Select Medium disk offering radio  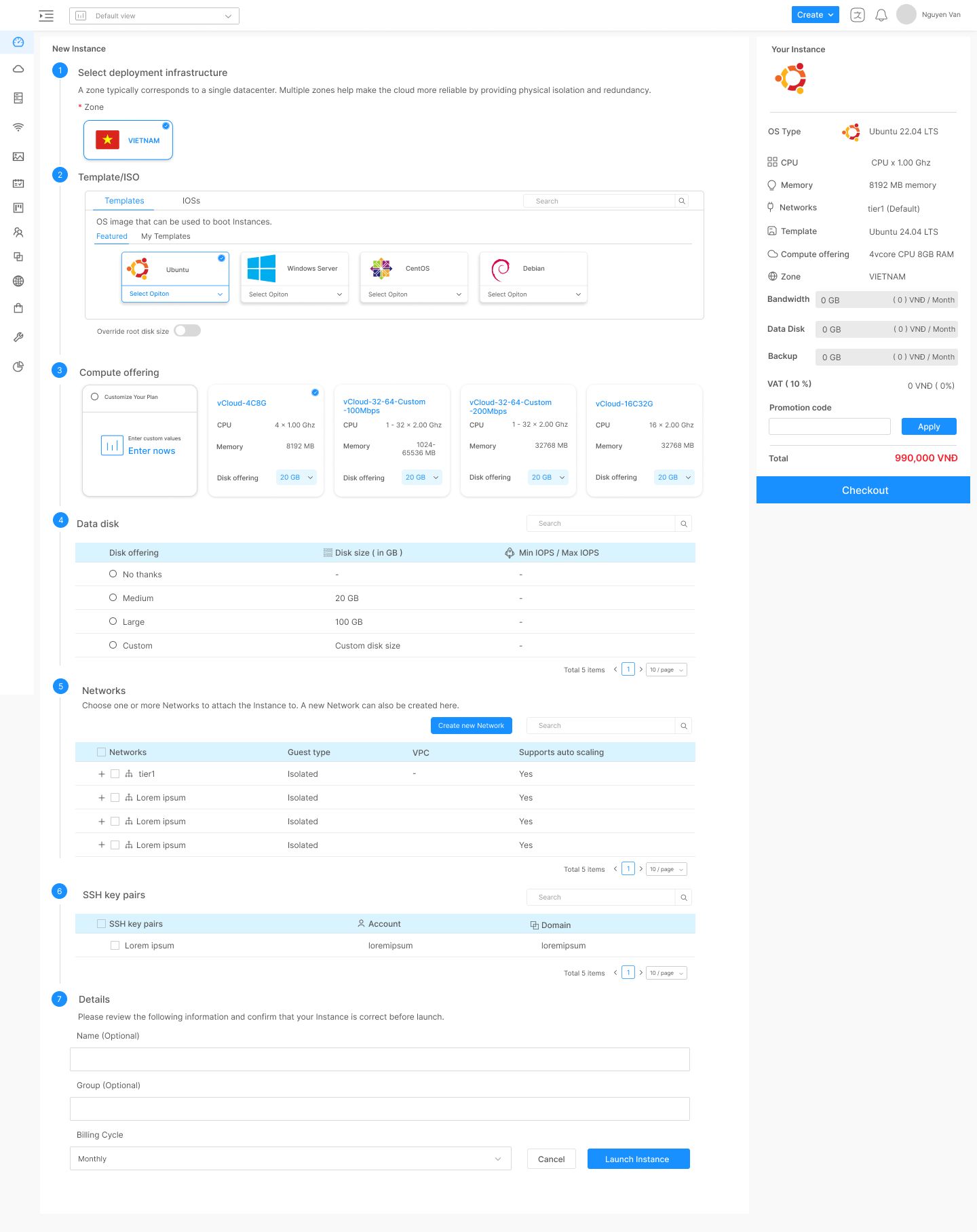(113, 598)
